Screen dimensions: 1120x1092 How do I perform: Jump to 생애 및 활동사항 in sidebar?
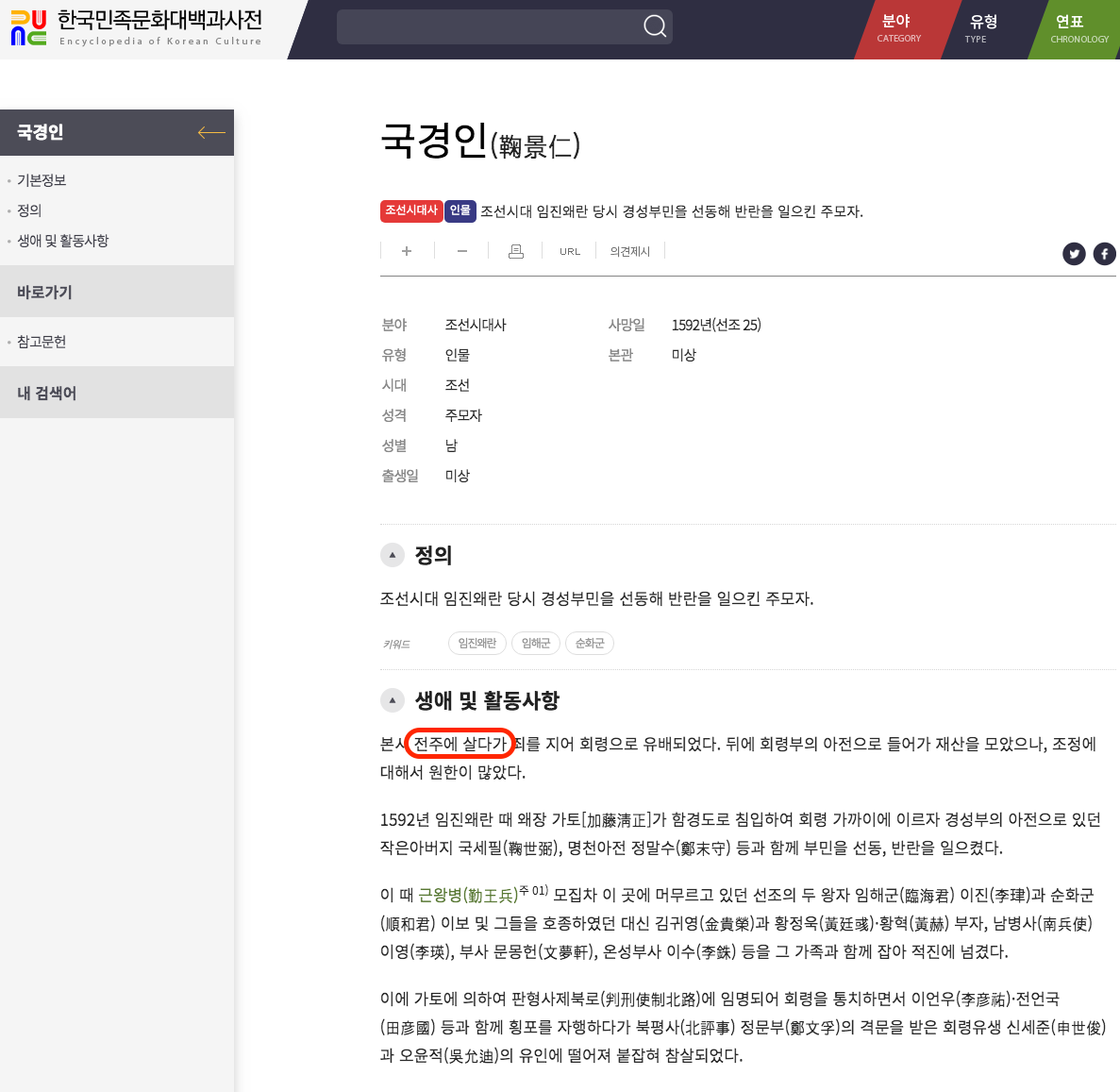coord(63,240)
